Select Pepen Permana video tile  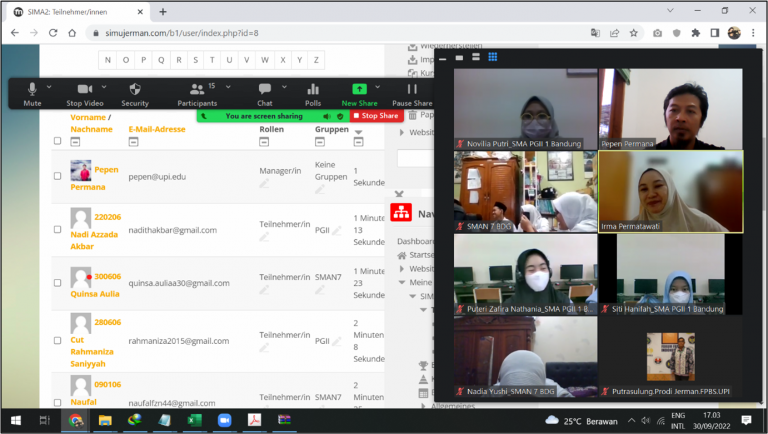[x=671, y=109]
